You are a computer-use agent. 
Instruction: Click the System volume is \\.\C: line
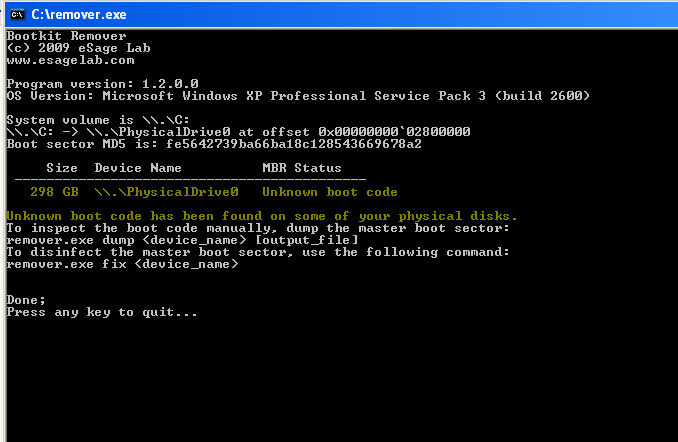(x=98, y=120)
